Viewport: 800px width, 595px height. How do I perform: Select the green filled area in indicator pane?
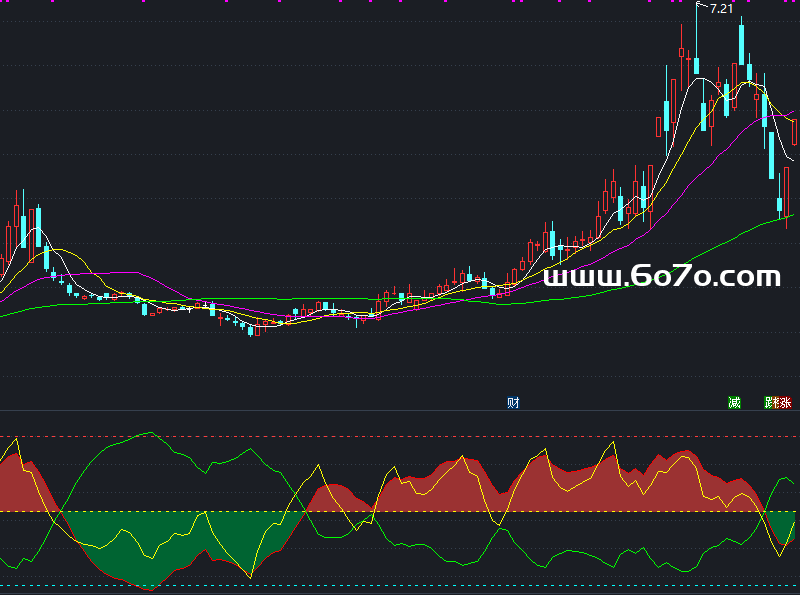click(x=150, y=545)
